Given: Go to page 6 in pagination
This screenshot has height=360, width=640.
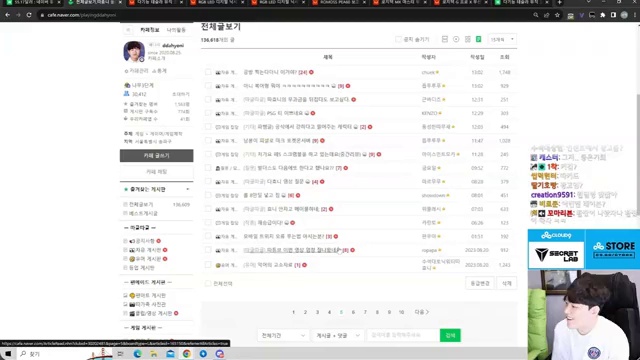Looking at the screenshot, I should click(x=353, y=312).
